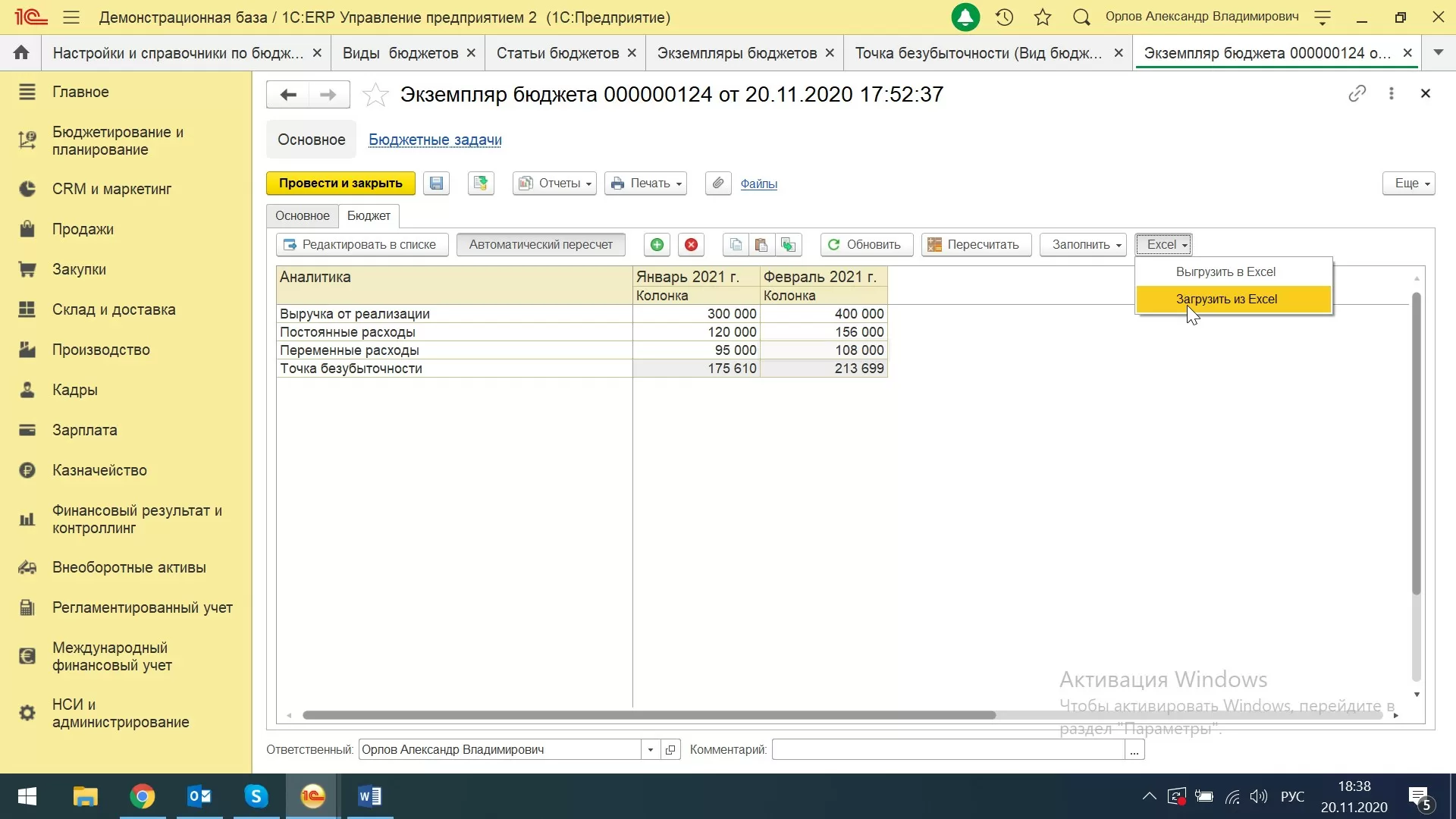Viewport: 1456px width, 819px height.
Task: Toggle the Автоматический пересчет button
Action: coord(540,245)
